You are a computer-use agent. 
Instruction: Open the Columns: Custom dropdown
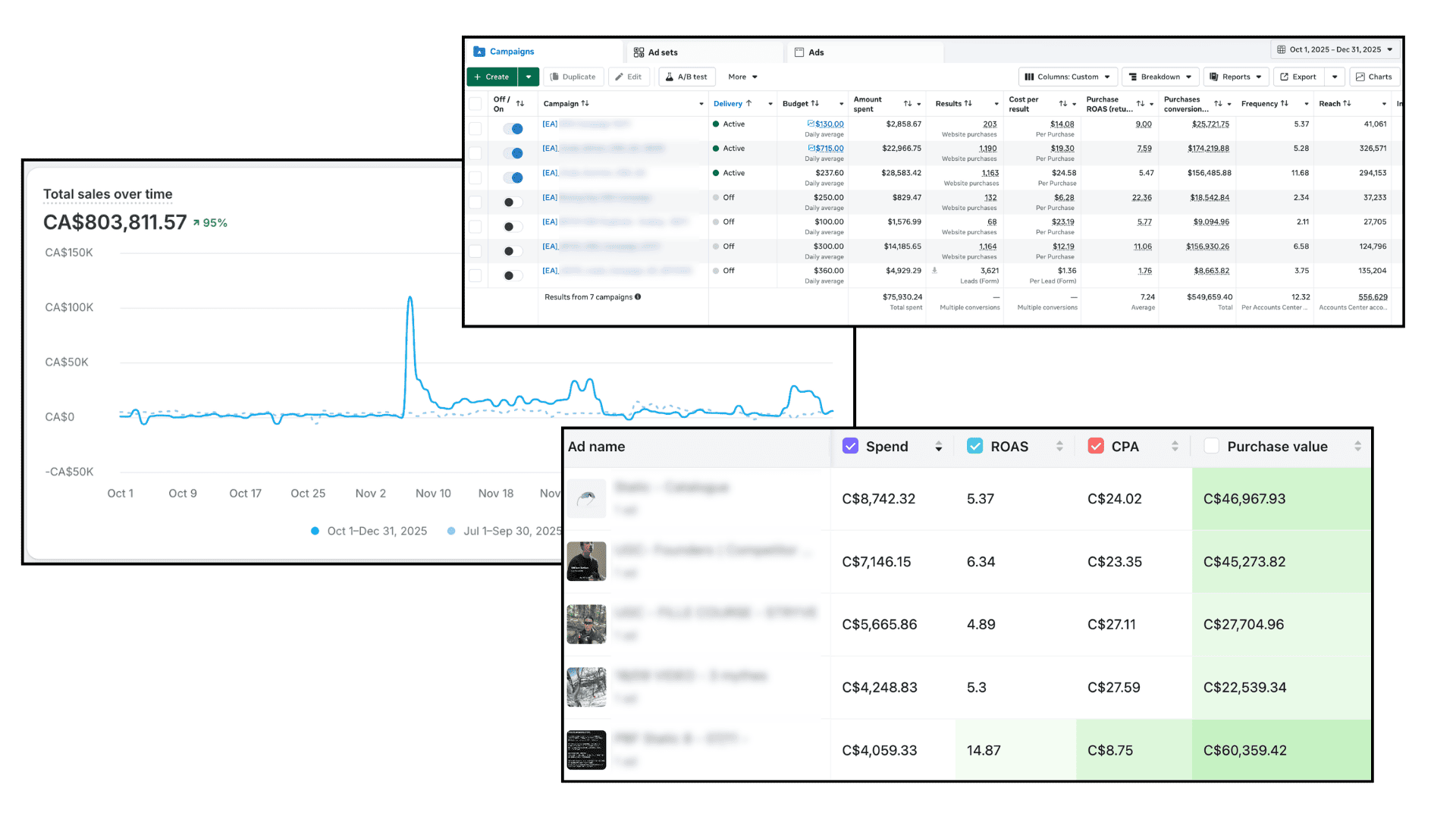pyautogui.click(x=1067, y=77)
